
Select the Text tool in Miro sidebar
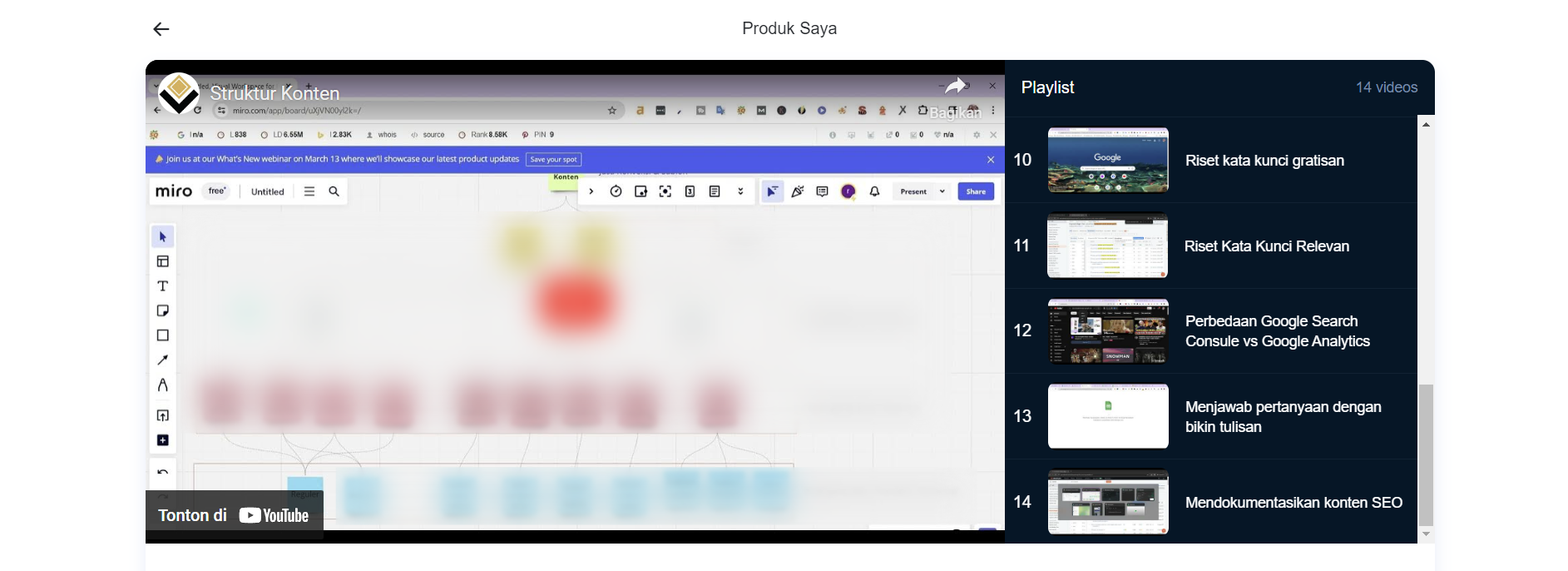point(163,286)
